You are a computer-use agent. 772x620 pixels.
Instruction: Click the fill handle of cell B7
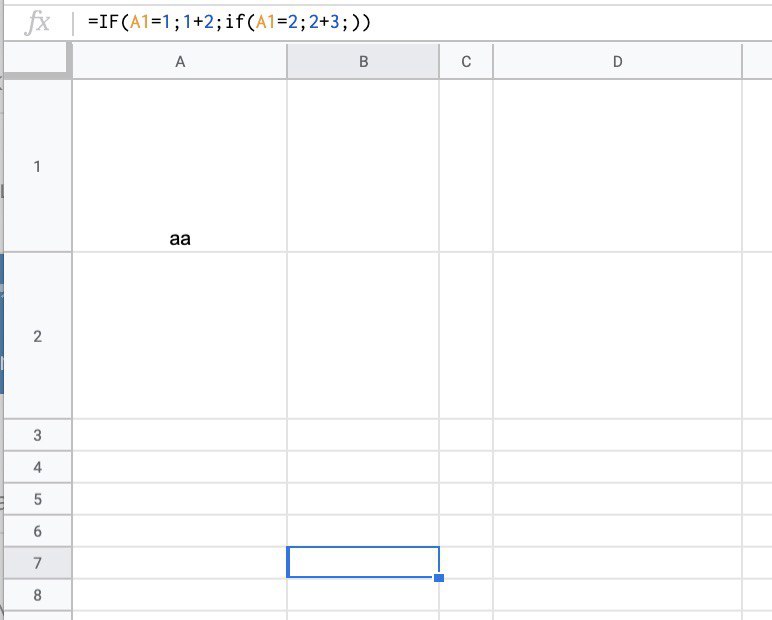(x=439, y=578)
